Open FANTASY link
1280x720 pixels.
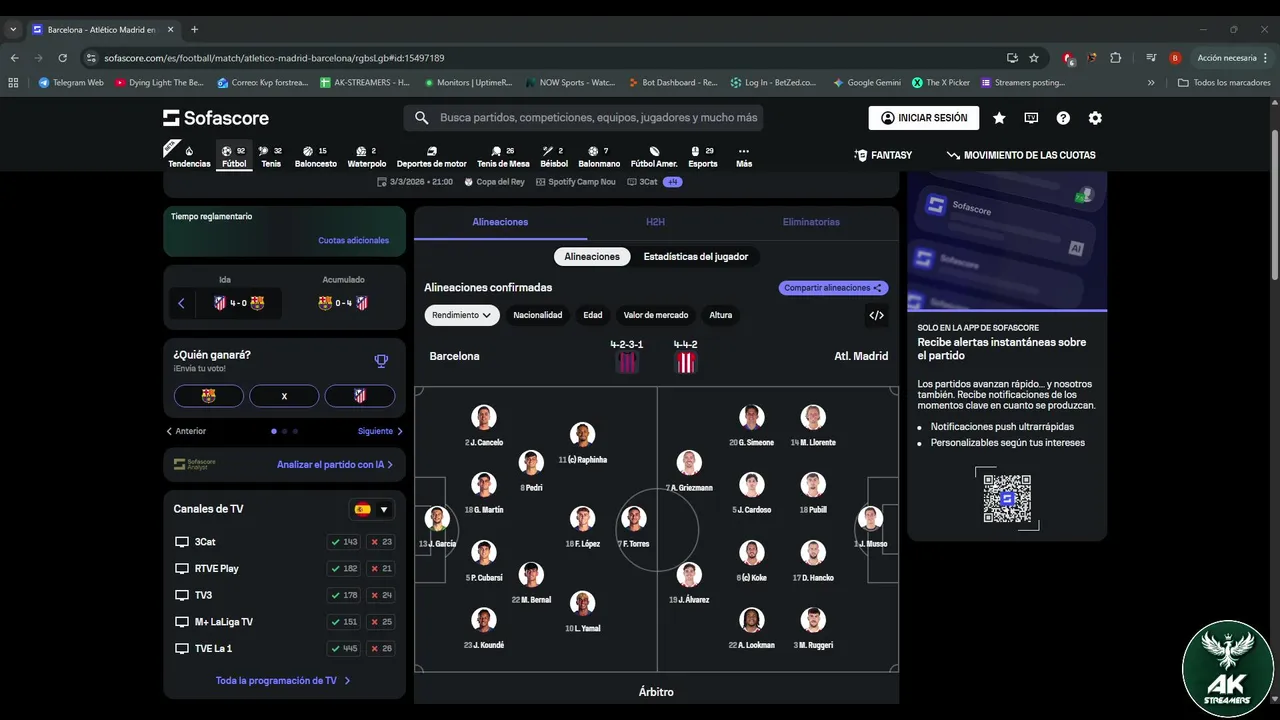[x=883, y=155]
